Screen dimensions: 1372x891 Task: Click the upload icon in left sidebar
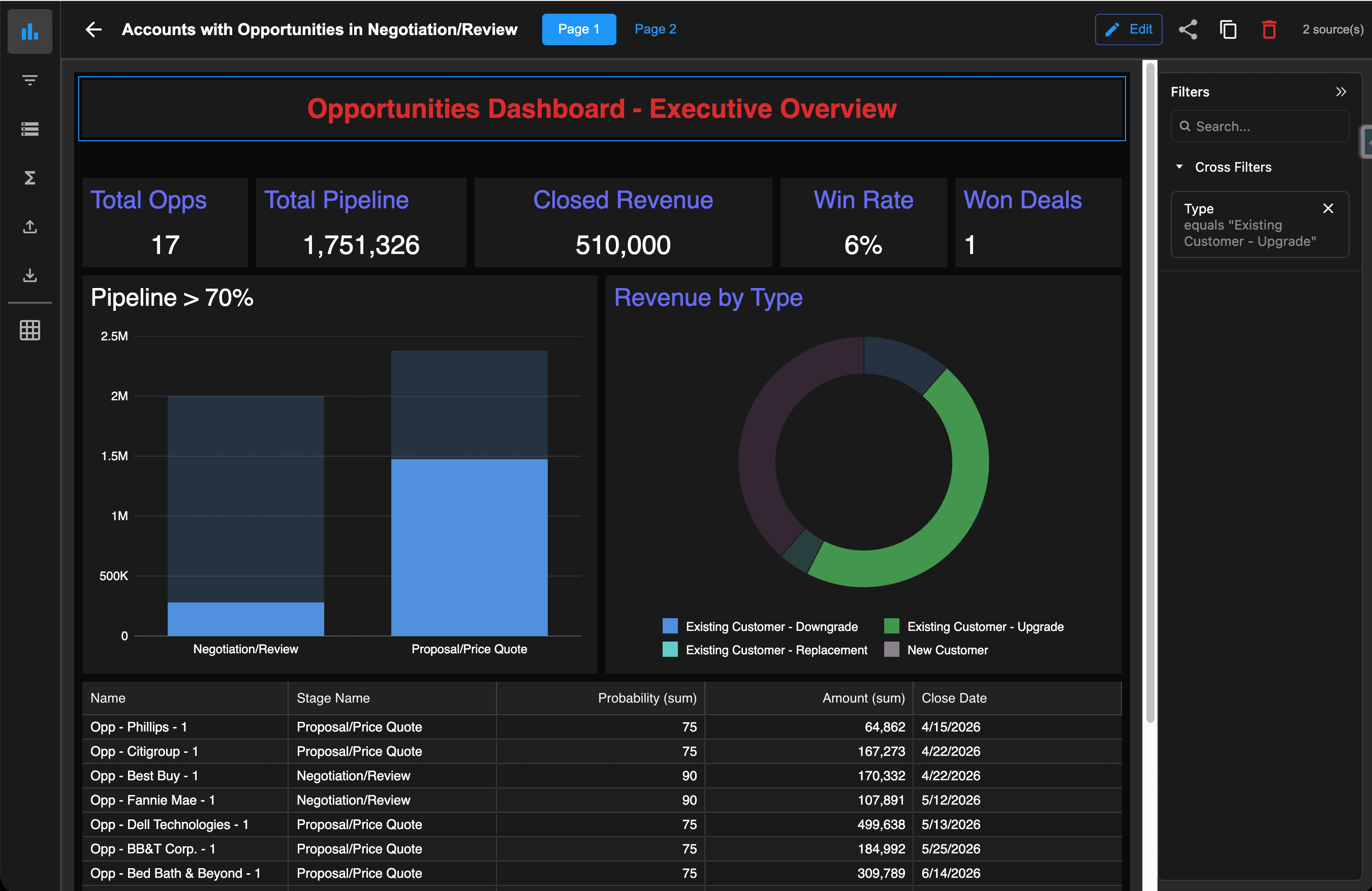pyautogui.click(x=29, y=227)
